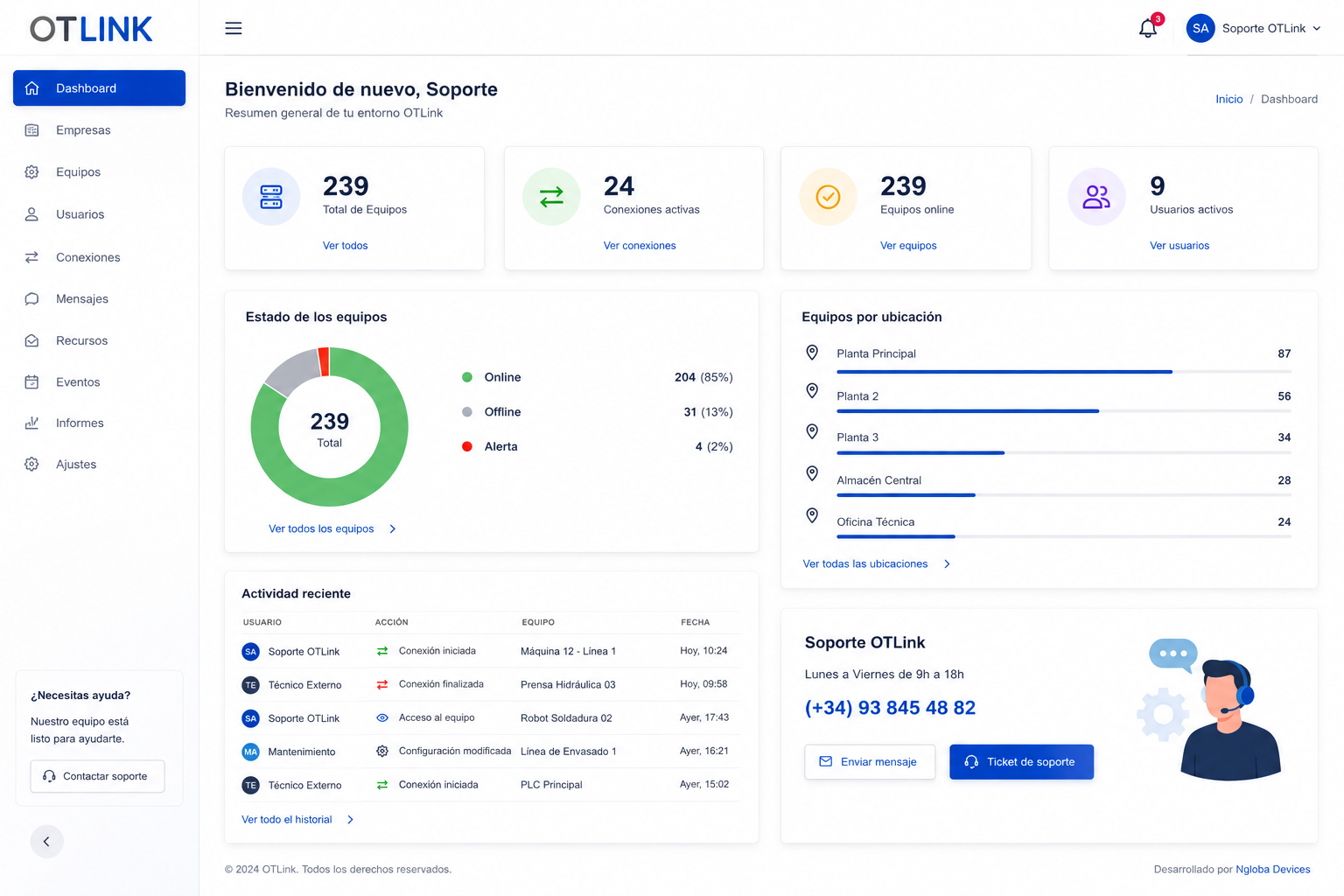This screenshot has height=896, width=1344.
Task: Click the Ajustes gear icon
Action: point(31,464)
